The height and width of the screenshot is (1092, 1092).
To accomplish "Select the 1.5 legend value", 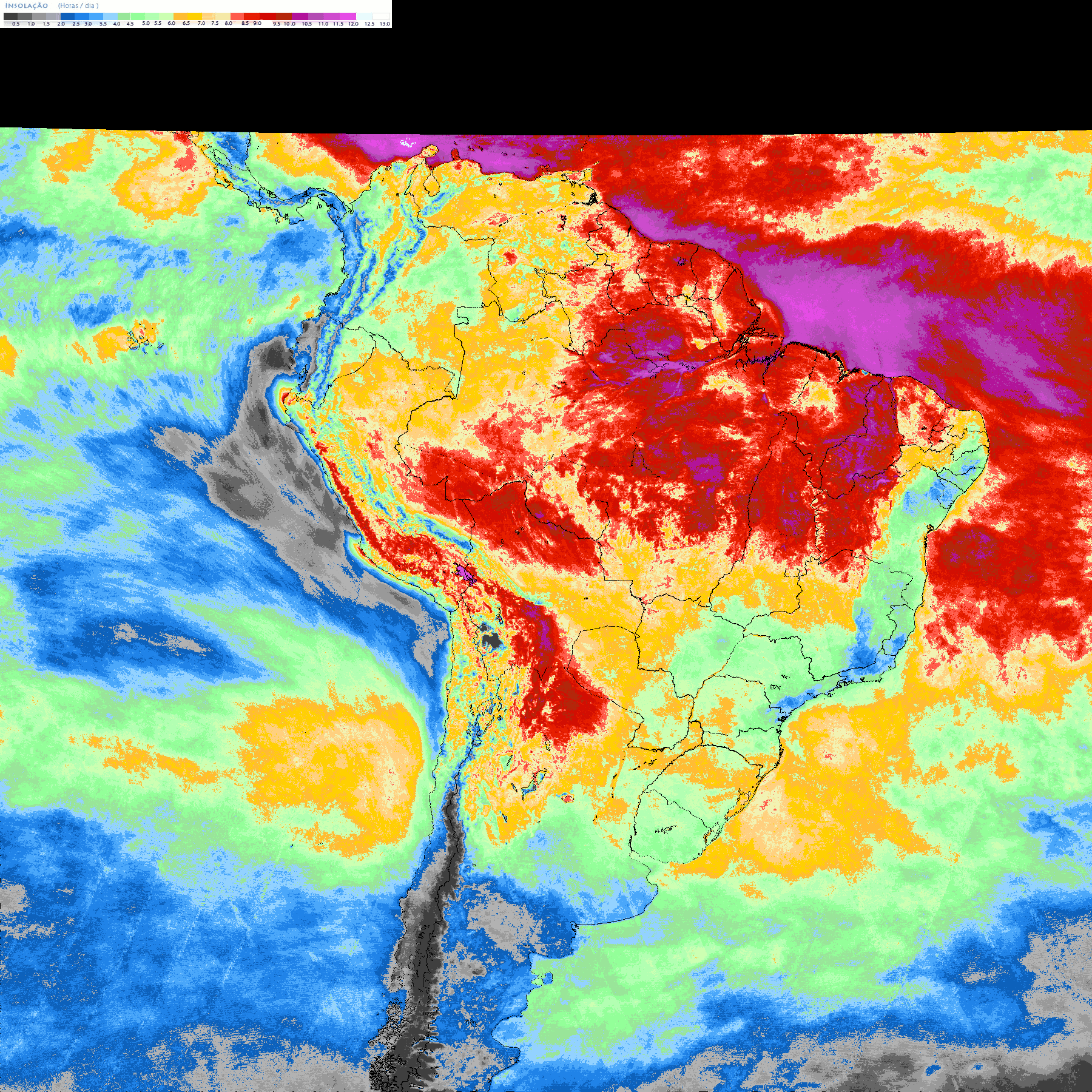I will pos(46,24).
